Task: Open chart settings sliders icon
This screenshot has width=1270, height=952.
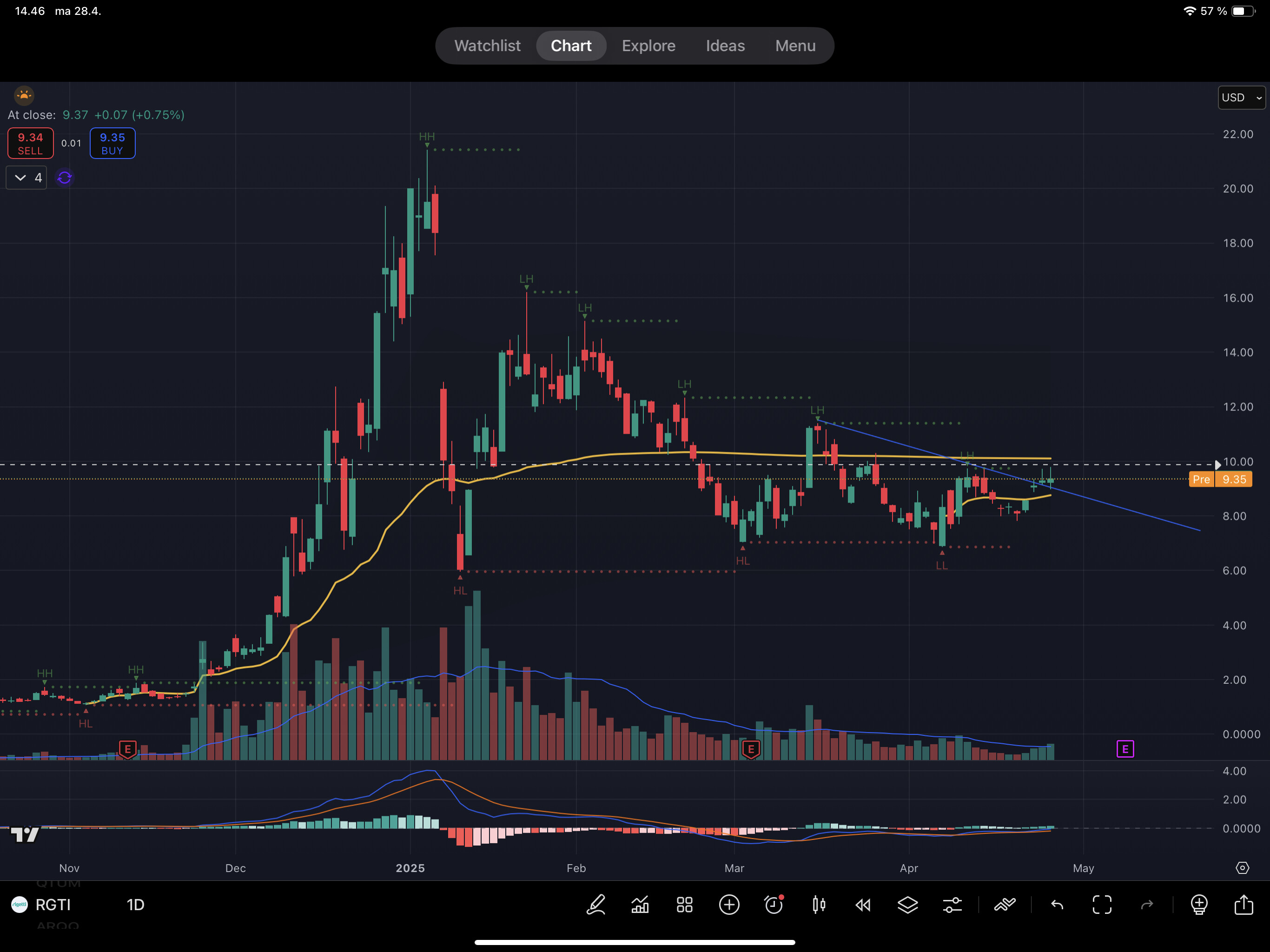Action: coord(952,905)
